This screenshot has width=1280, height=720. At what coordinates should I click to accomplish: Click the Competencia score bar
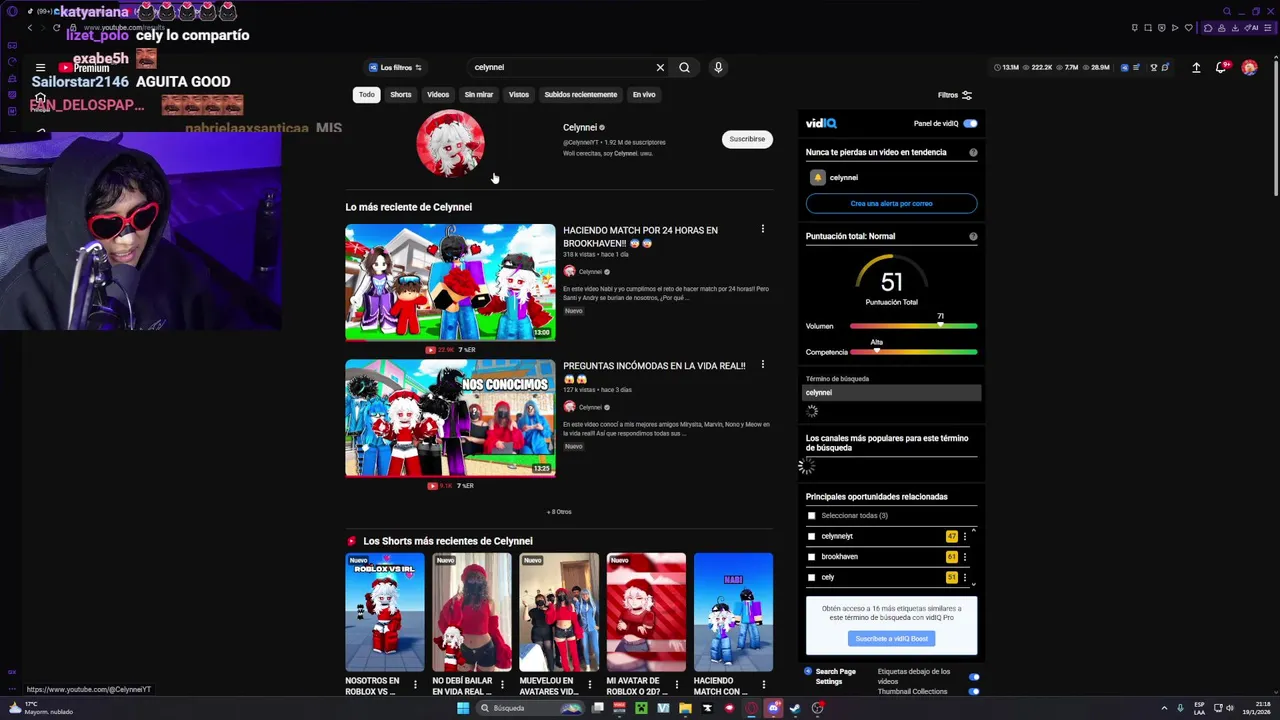[913, 352]
